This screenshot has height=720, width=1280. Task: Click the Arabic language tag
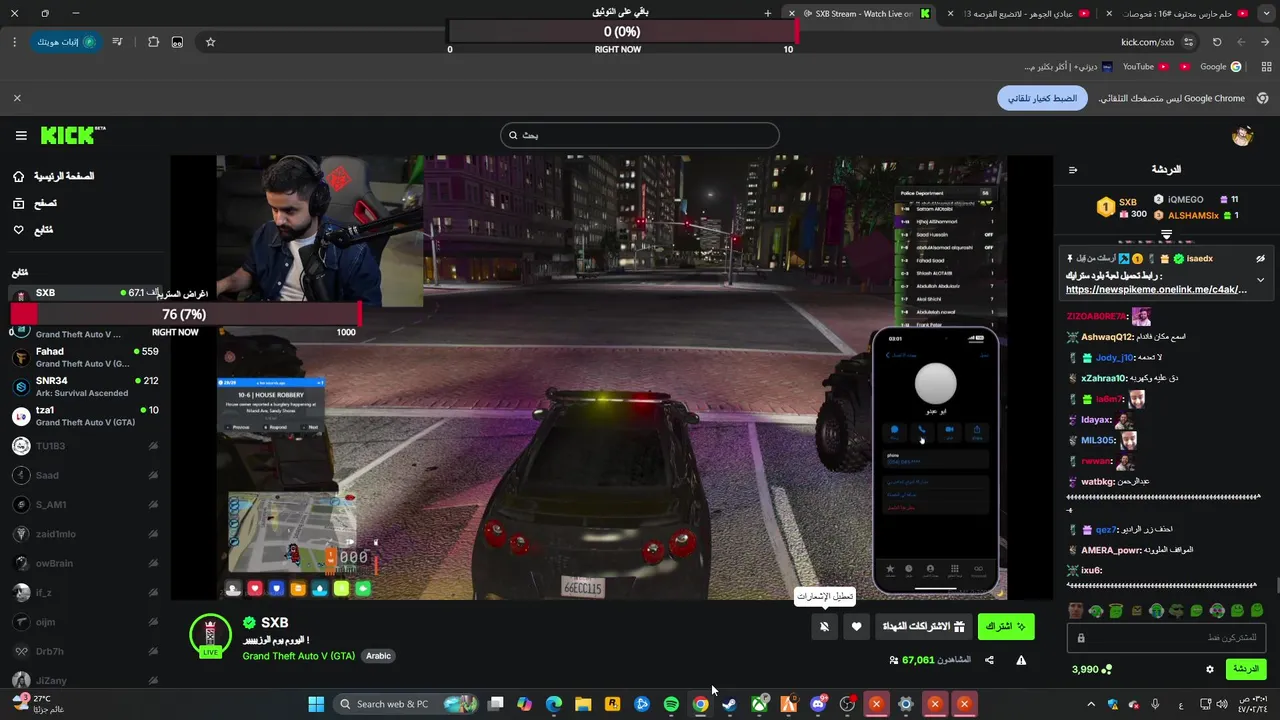click(378, 656)
